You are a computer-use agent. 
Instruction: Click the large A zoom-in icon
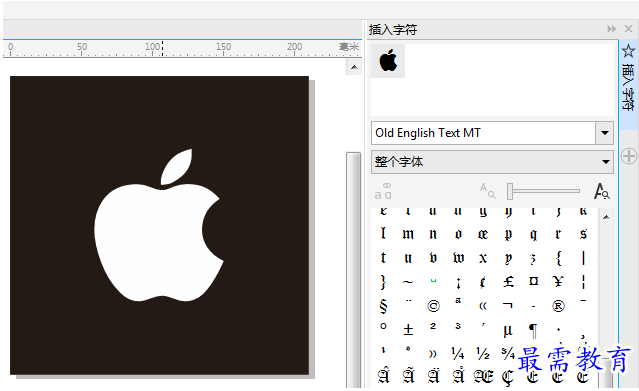click(x=602, y=191)
